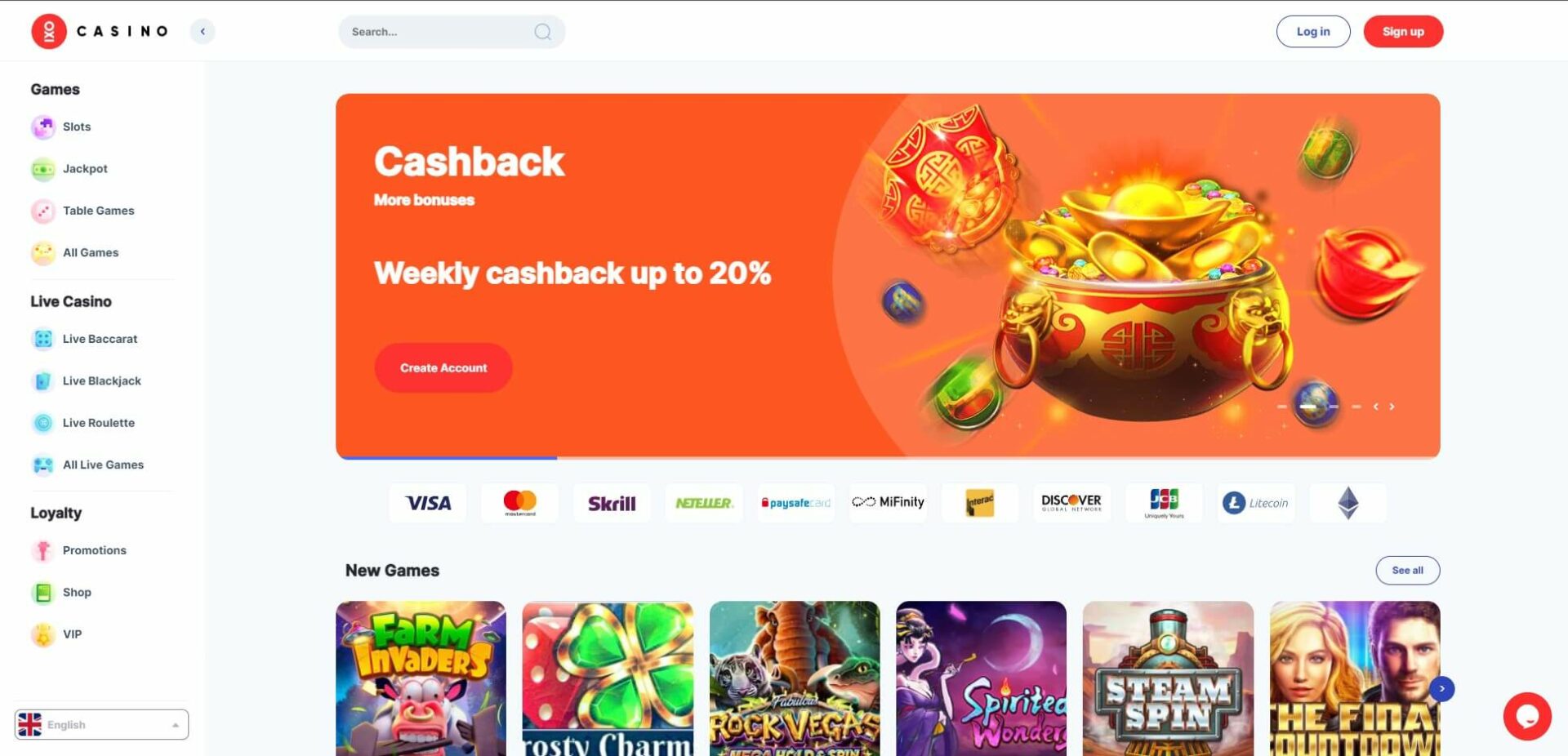Click the Litecoin payment logo
The image size is (1568, 756).
pos(1256,503)
